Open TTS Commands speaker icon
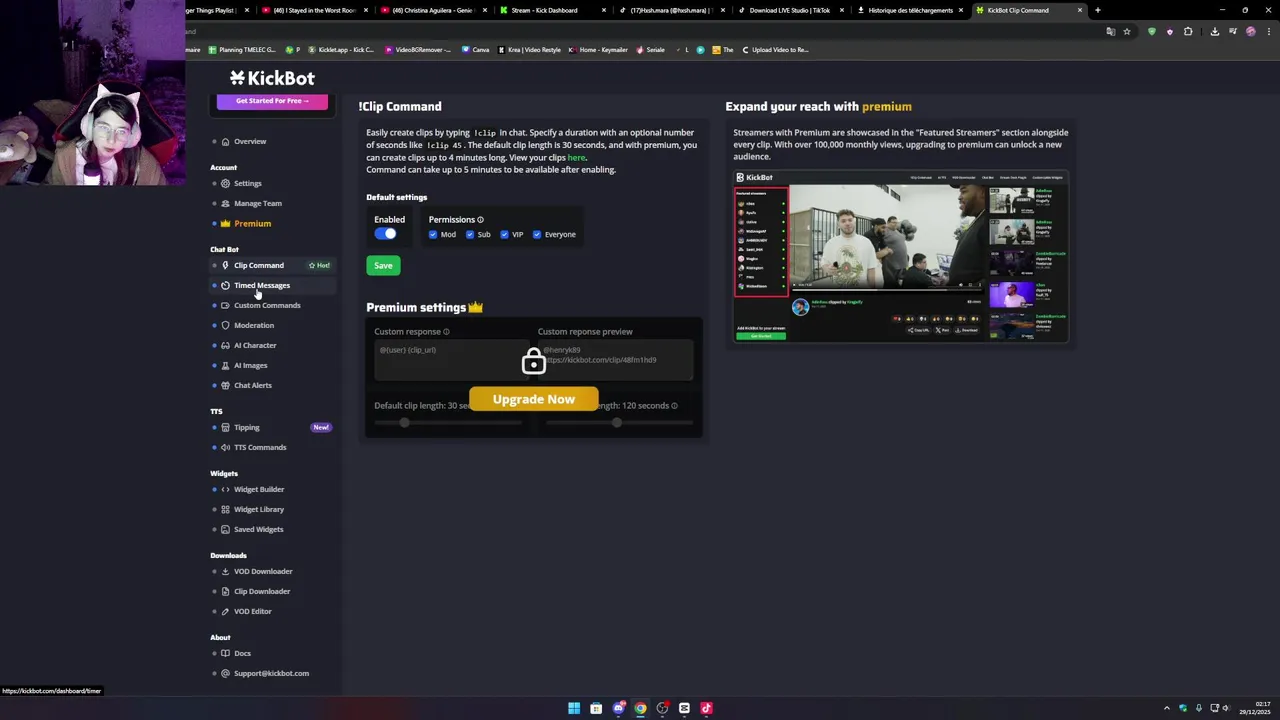The width and height of the screenshot is (1280, 720). point(225,447)
